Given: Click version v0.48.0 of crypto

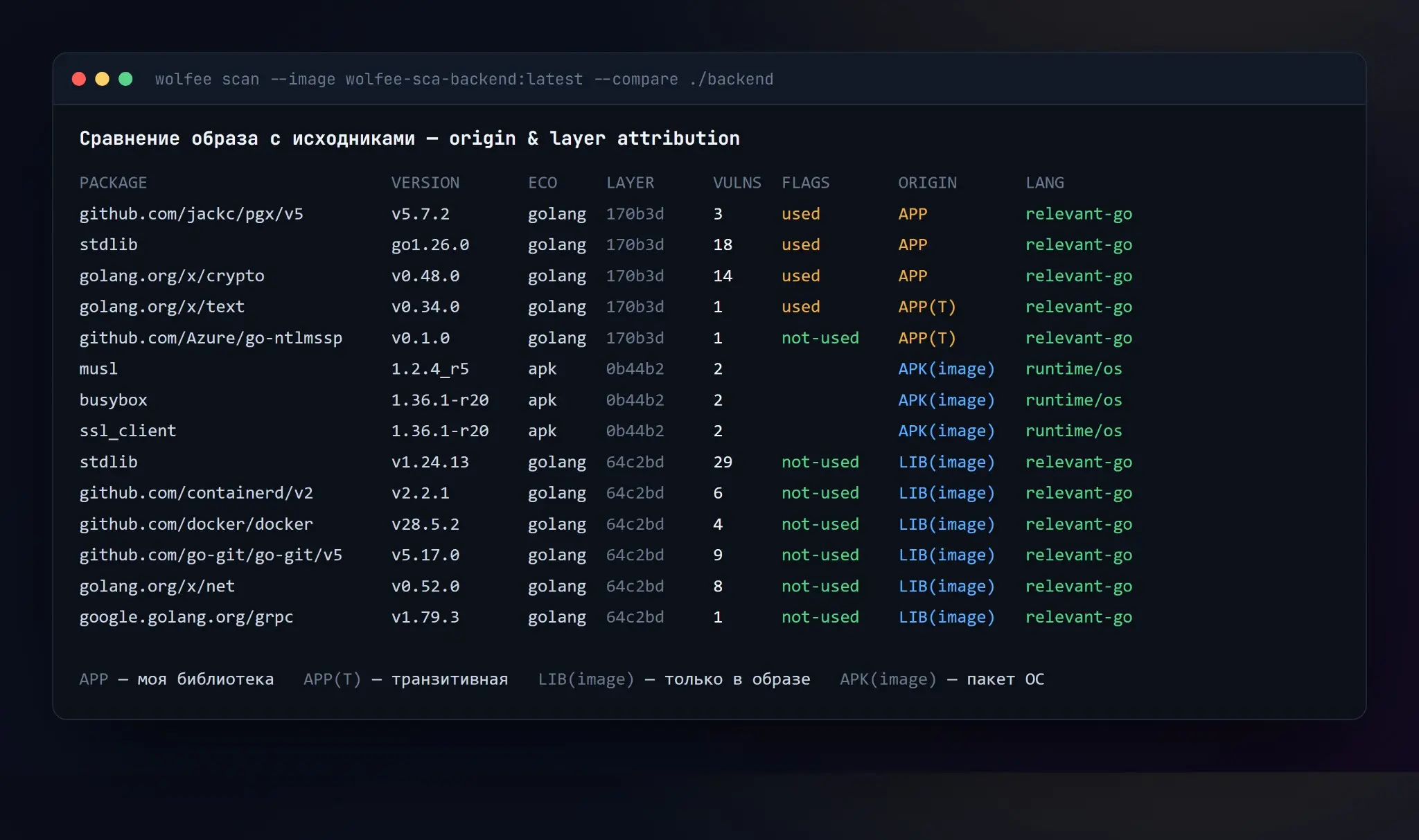Looking at the screenshot, I should pyautogui.click(x=425, y=276).
